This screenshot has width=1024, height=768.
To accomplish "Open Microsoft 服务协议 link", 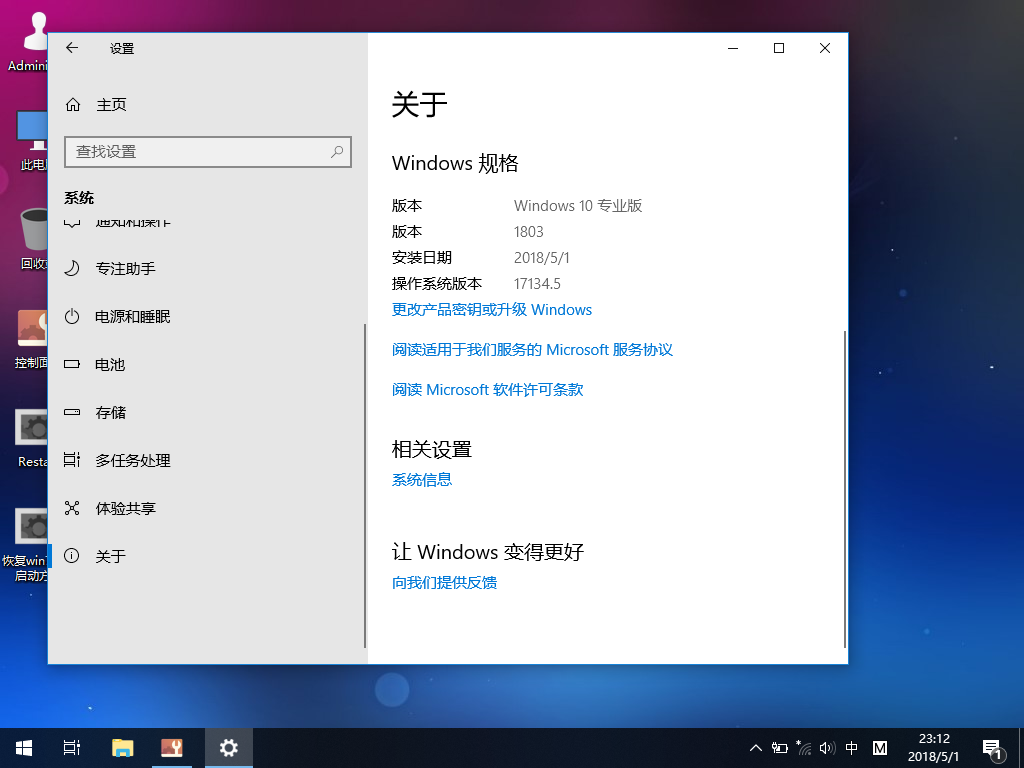I will pos(532,350).
